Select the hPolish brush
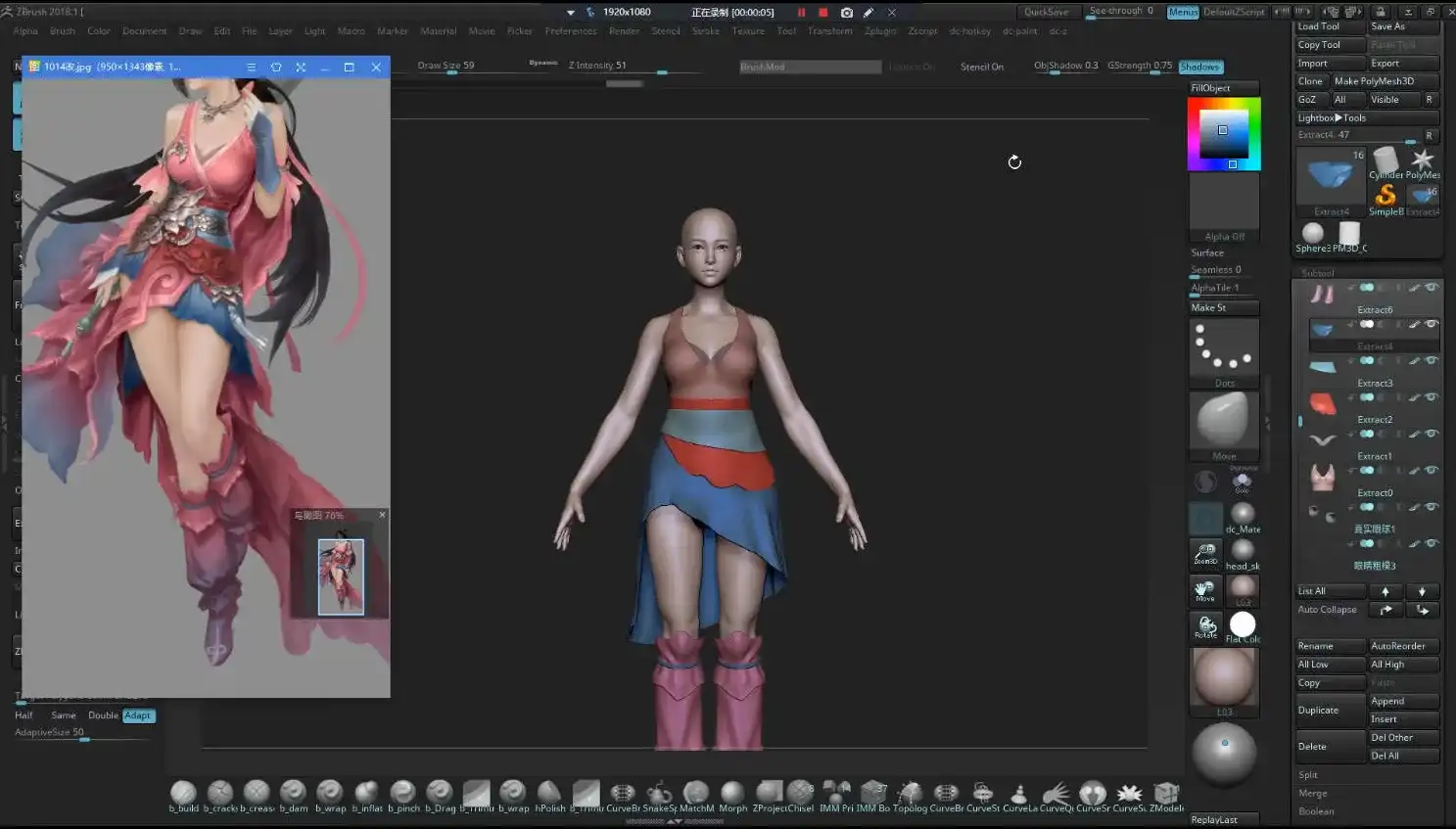Viewport: 1456px width, 829px height. (549, 795)
